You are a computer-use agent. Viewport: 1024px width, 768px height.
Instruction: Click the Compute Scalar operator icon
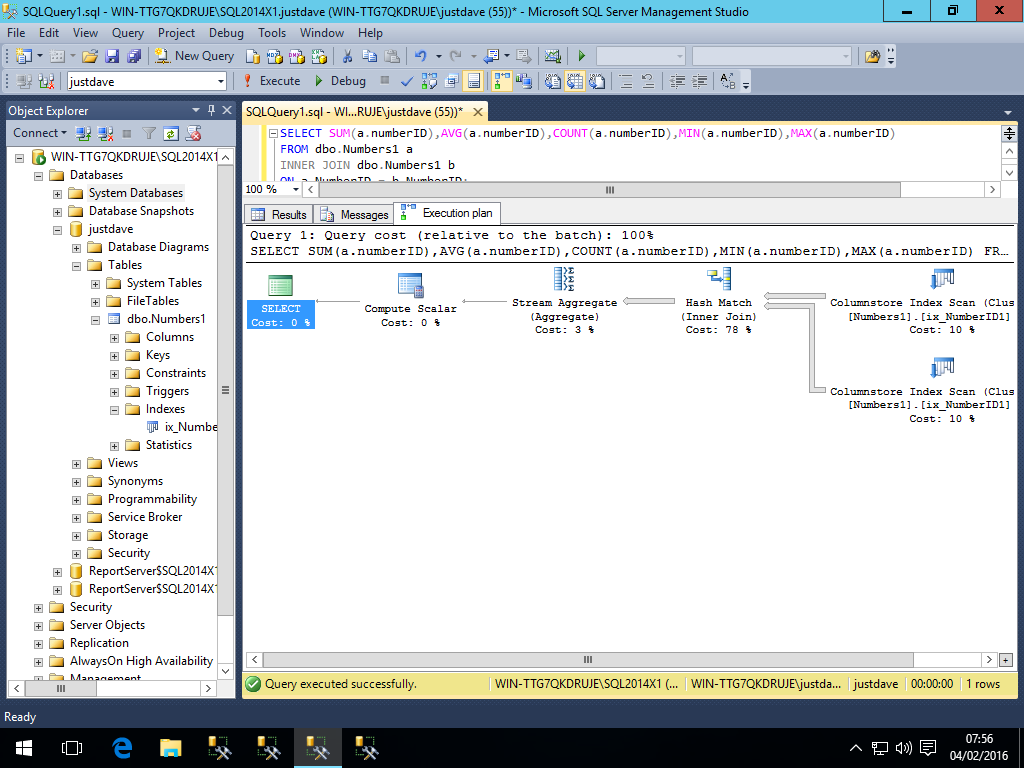pos(410,284)
